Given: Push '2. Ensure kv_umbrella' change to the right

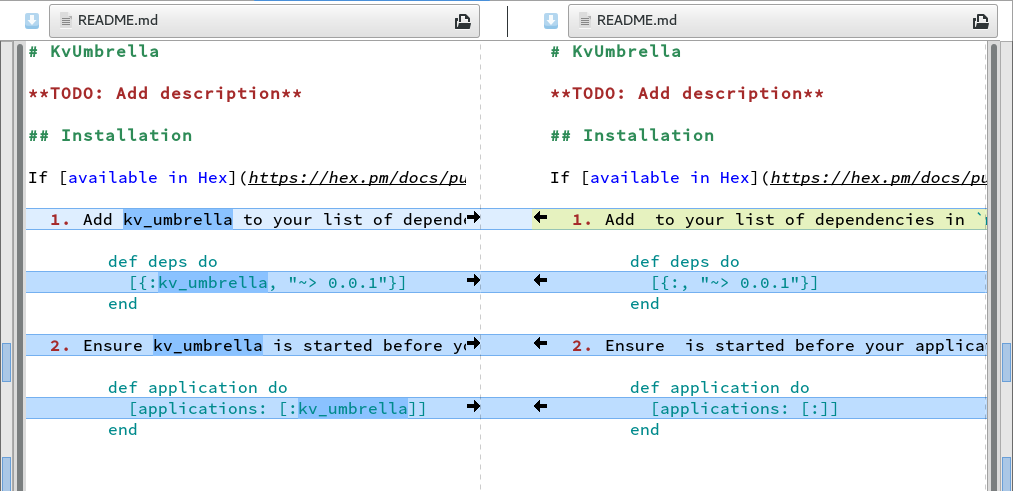Looking at the screenshot, I should tap(473, 343).
